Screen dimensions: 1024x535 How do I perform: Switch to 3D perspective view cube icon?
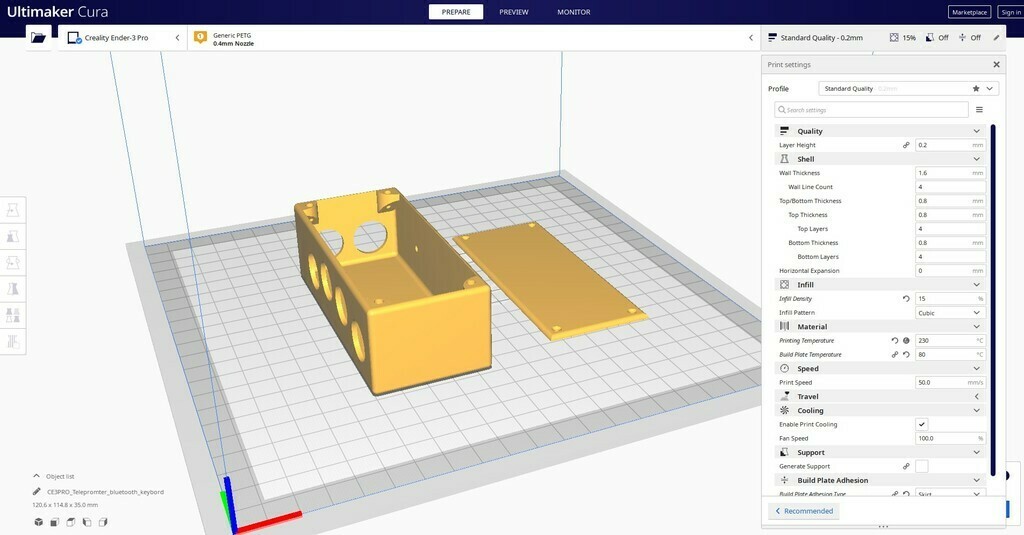pyautogui.click(x=39, y=522)
